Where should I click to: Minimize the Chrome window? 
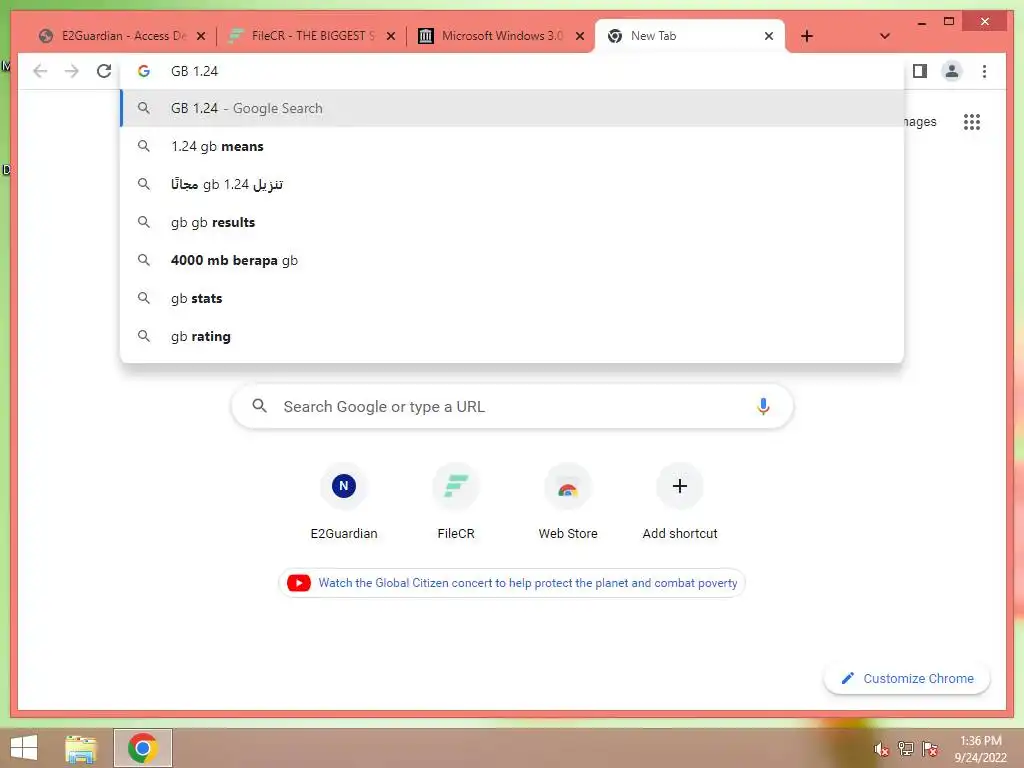[921, 22]
